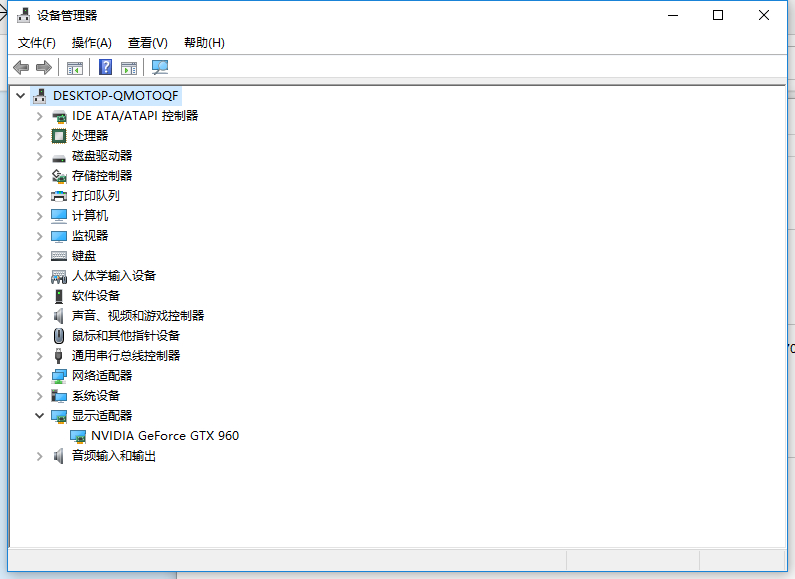
Task: Open the blue question mark Help icon
Action: (105, 67)
